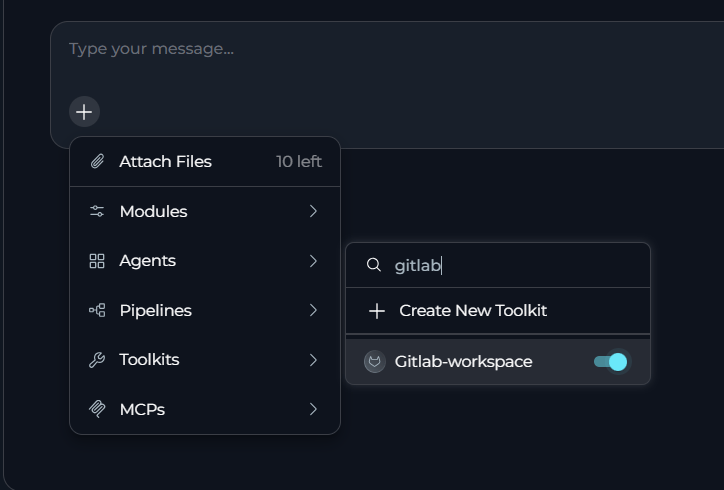The image size is (724, 490).
Task: Click the search magnifier icon
Action: 374,265
